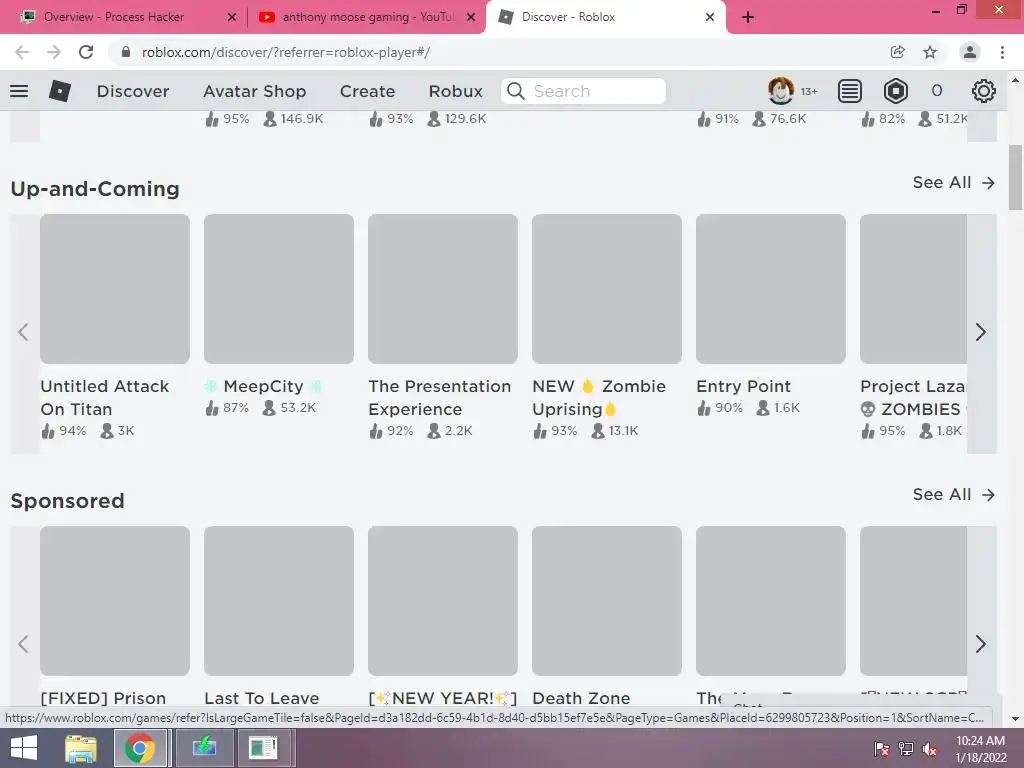1024x768 pixels.
Task: Click the MeepCity game title
Action: 263,386
